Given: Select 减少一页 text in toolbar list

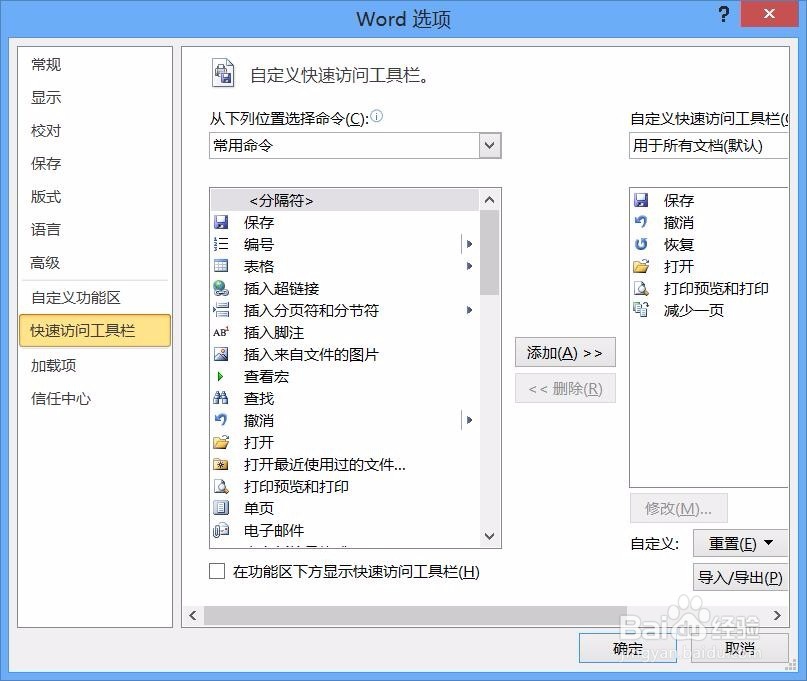Looking at the screenshot, I should [x=694, y=310].
